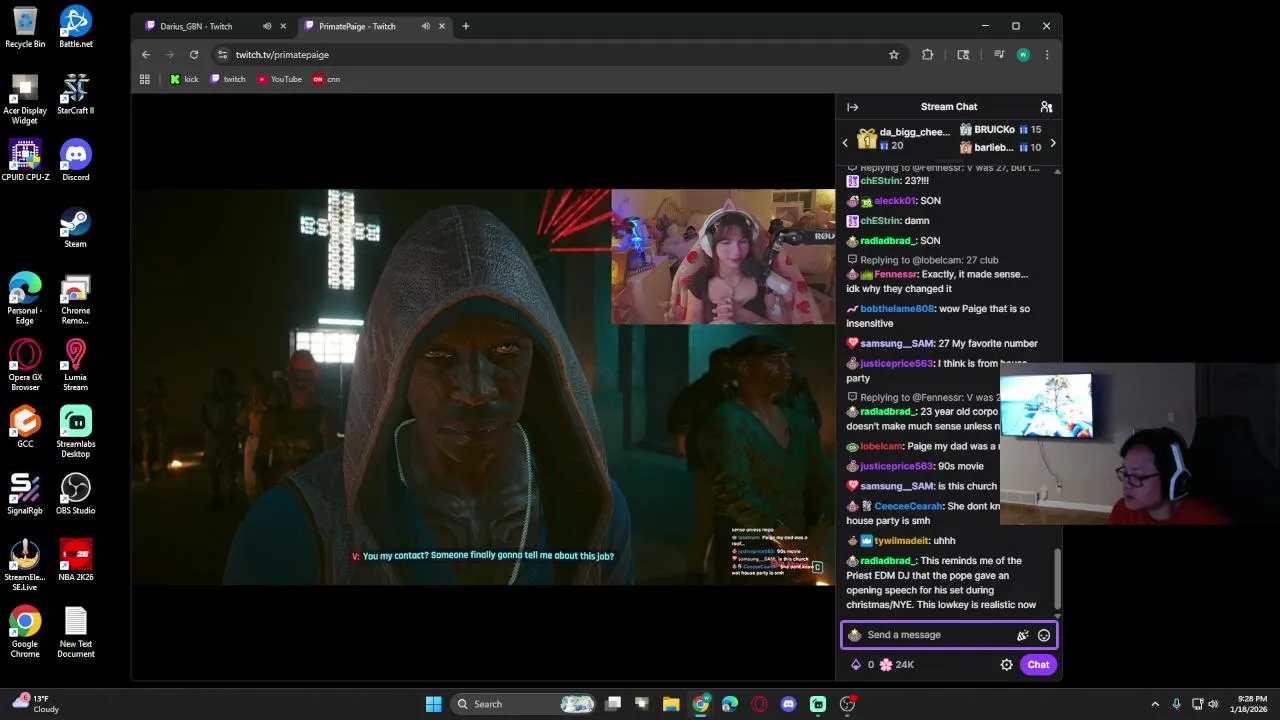1280x720 pixels.
Task: Click username bobthelame808 in chat
Action: pyautogui.click(x=897, y=309)
